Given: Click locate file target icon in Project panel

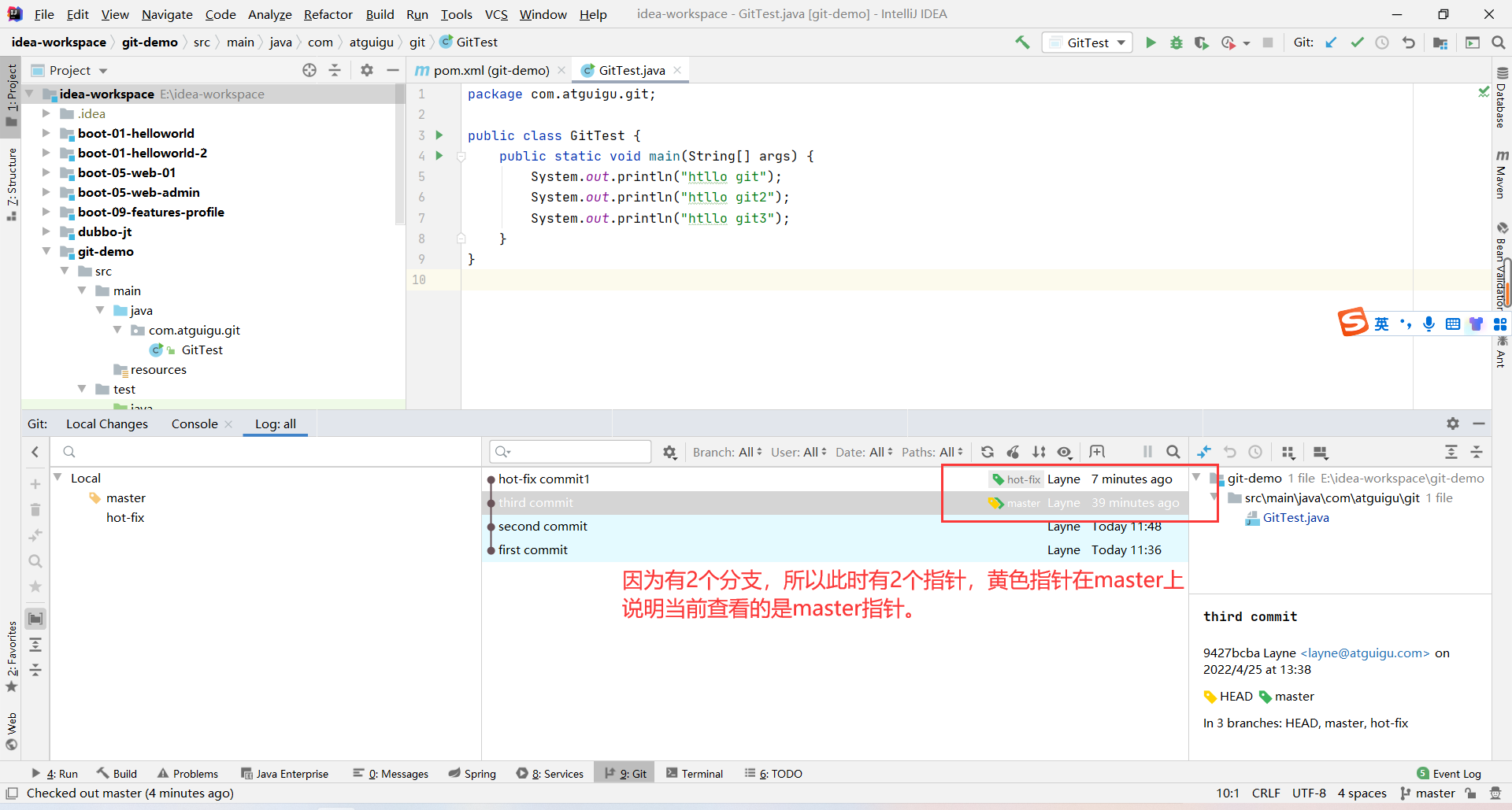Looking at the screenshot, I should point(309,70).
